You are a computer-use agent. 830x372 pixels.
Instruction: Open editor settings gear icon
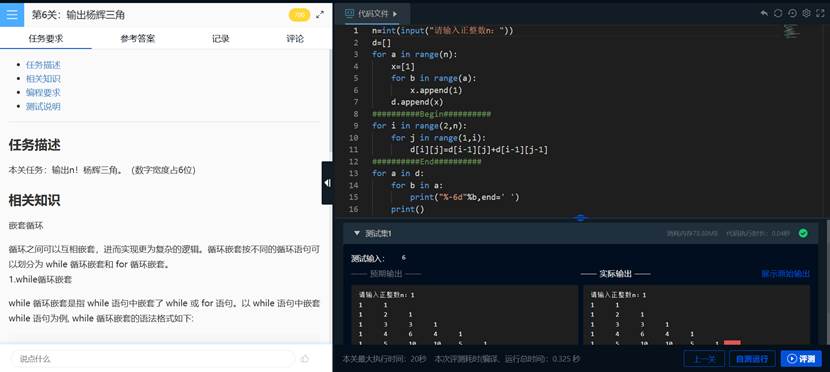point(807,13)
